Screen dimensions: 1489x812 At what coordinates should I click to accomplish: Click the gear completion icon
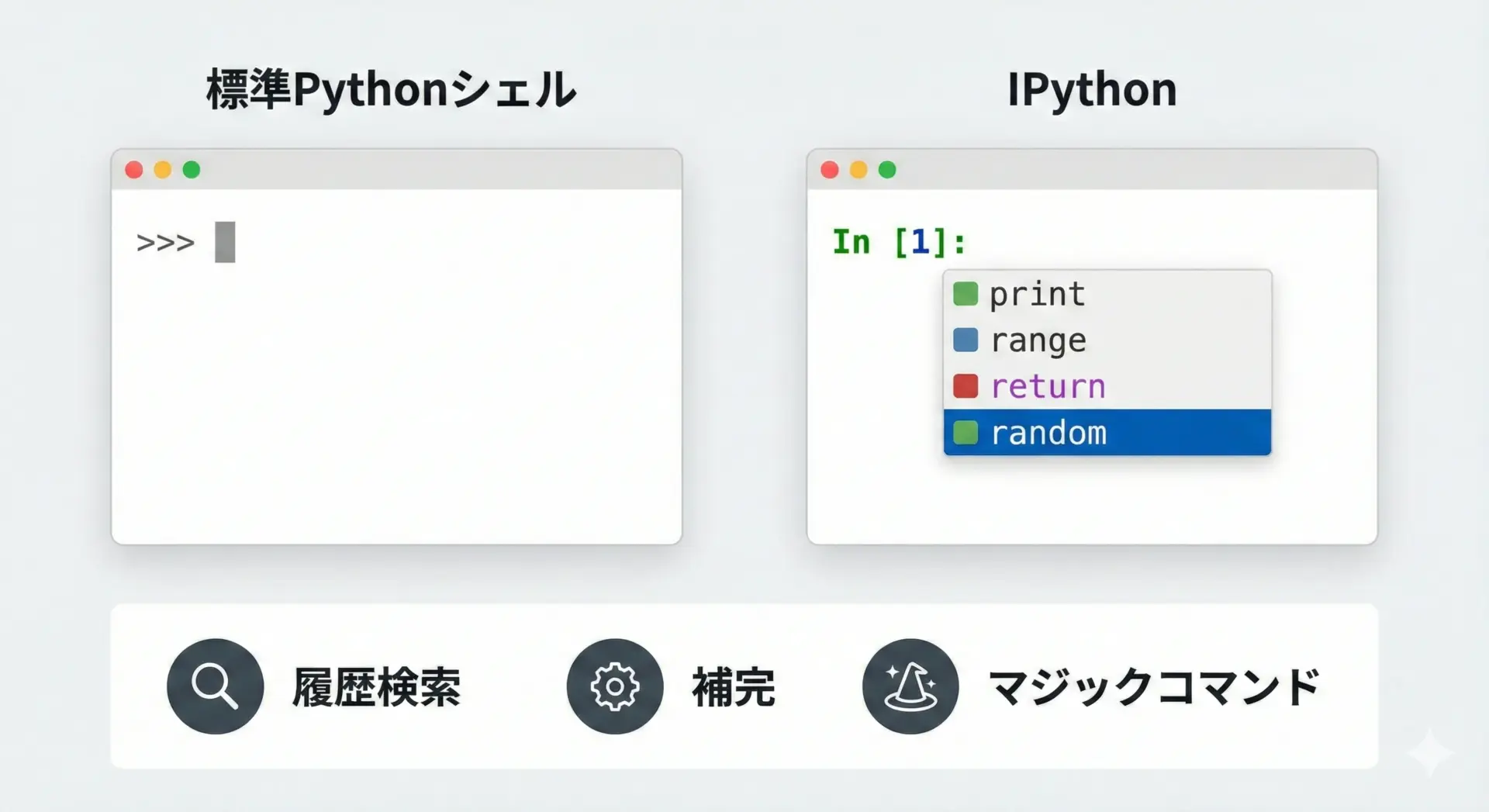coord(614,686)
